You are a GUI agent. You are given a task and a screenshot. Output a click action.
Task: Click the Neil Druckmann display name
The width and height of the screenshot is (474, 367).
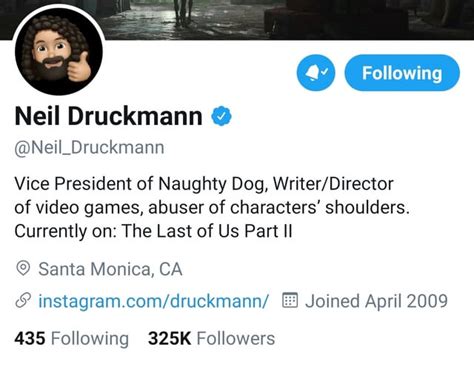[x=109, y=116]
